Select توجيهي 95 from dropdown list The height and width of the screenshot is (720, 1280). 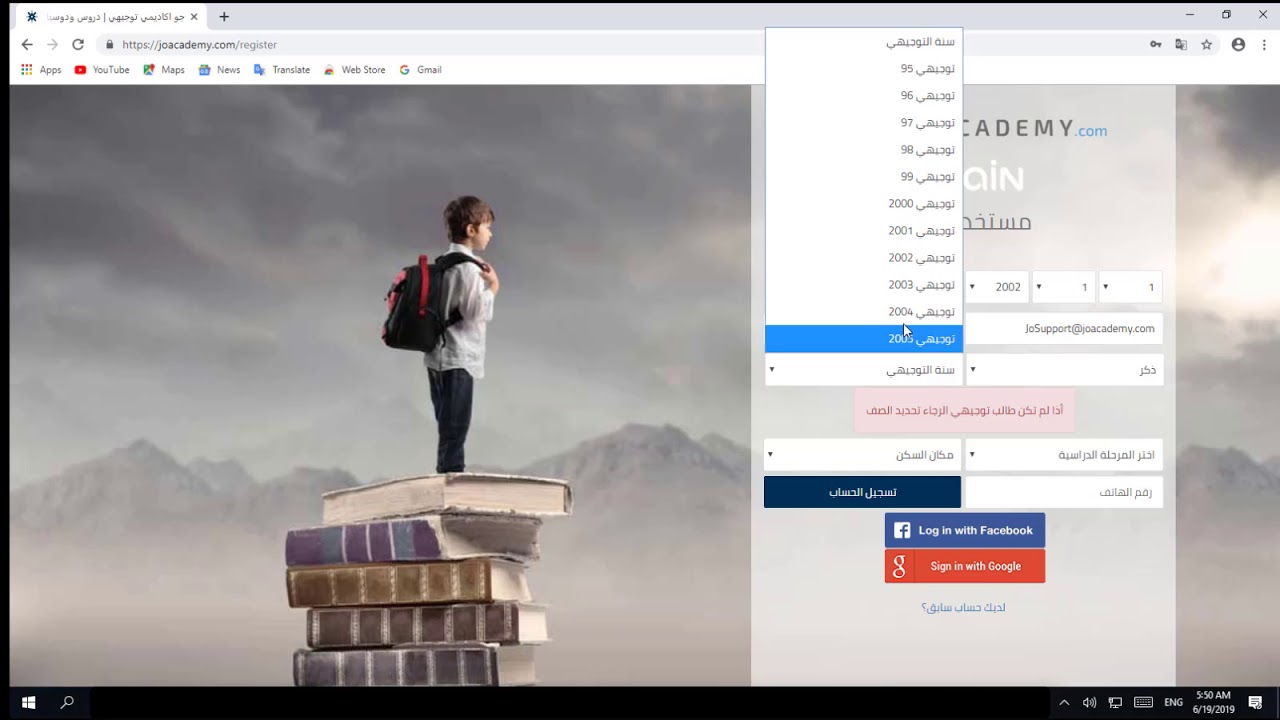864,69
